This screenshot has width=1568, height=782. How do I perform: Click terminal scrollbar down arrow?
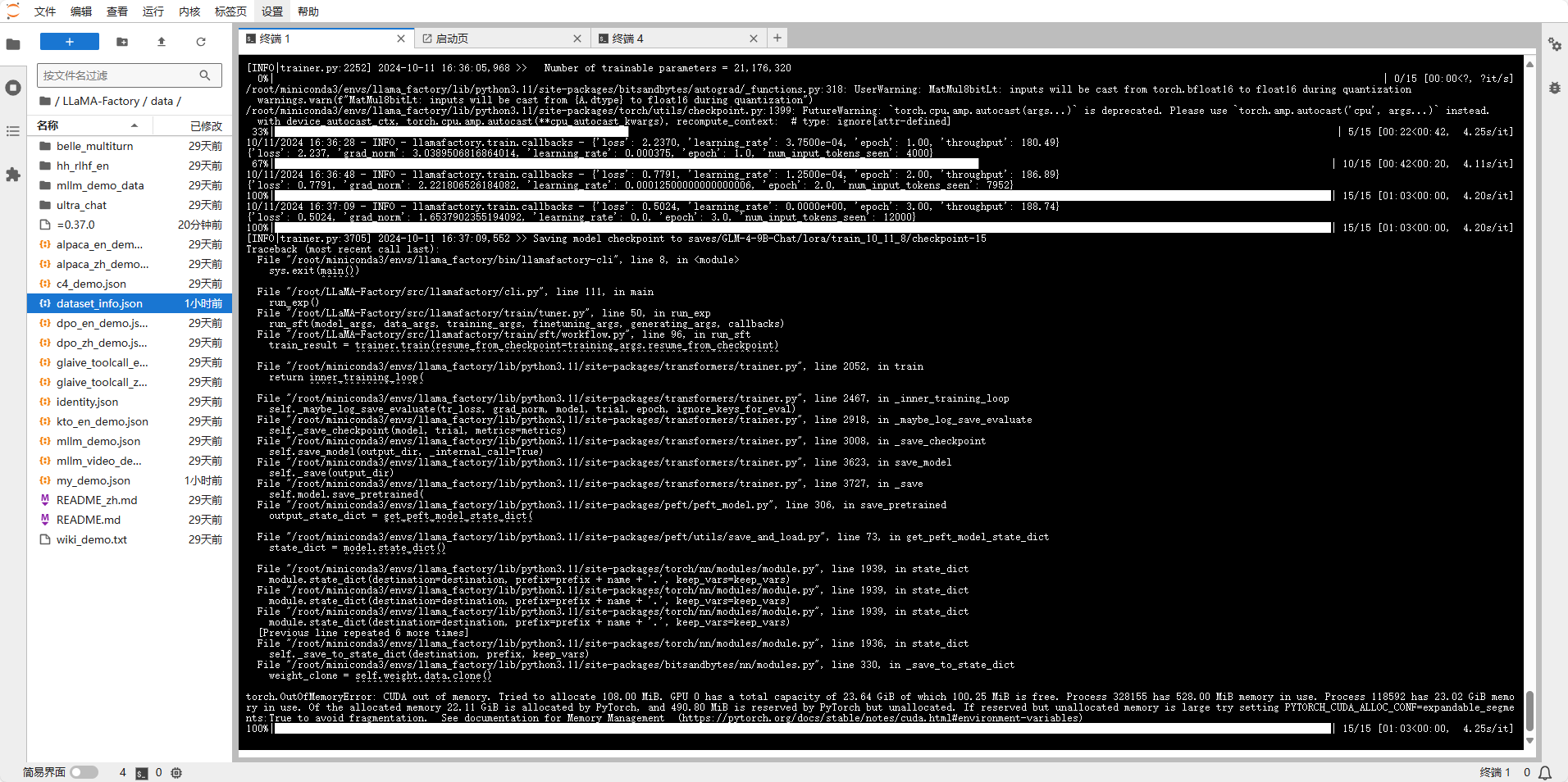point(1529,741)
